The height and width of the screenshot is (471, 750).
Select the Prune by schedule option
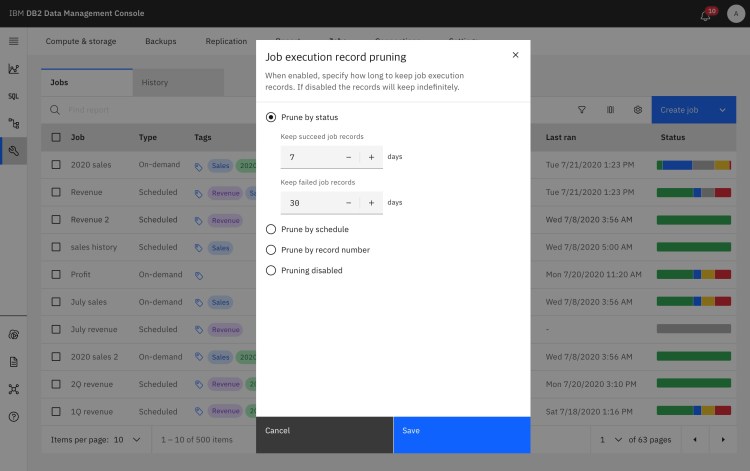coord(271,229)
